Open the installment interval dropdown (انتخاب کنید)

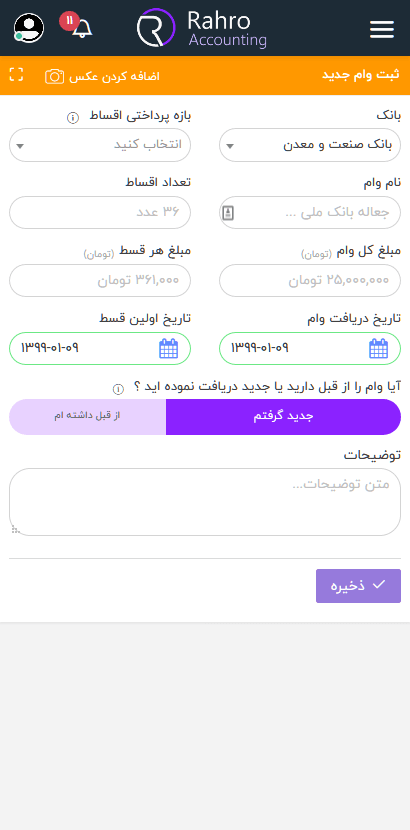(x=100, y=145)
